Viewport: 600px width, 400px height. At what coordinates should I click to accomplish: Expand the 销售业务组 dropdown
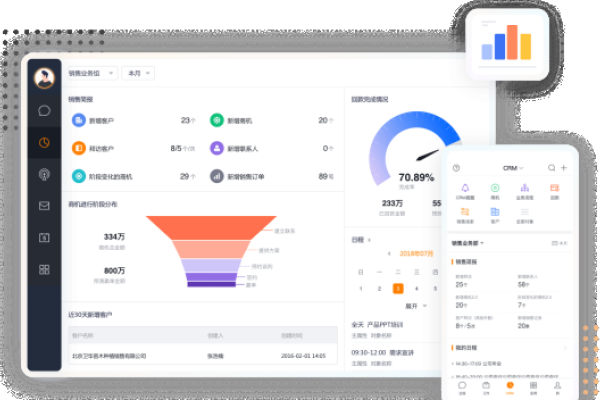(91, 73)
